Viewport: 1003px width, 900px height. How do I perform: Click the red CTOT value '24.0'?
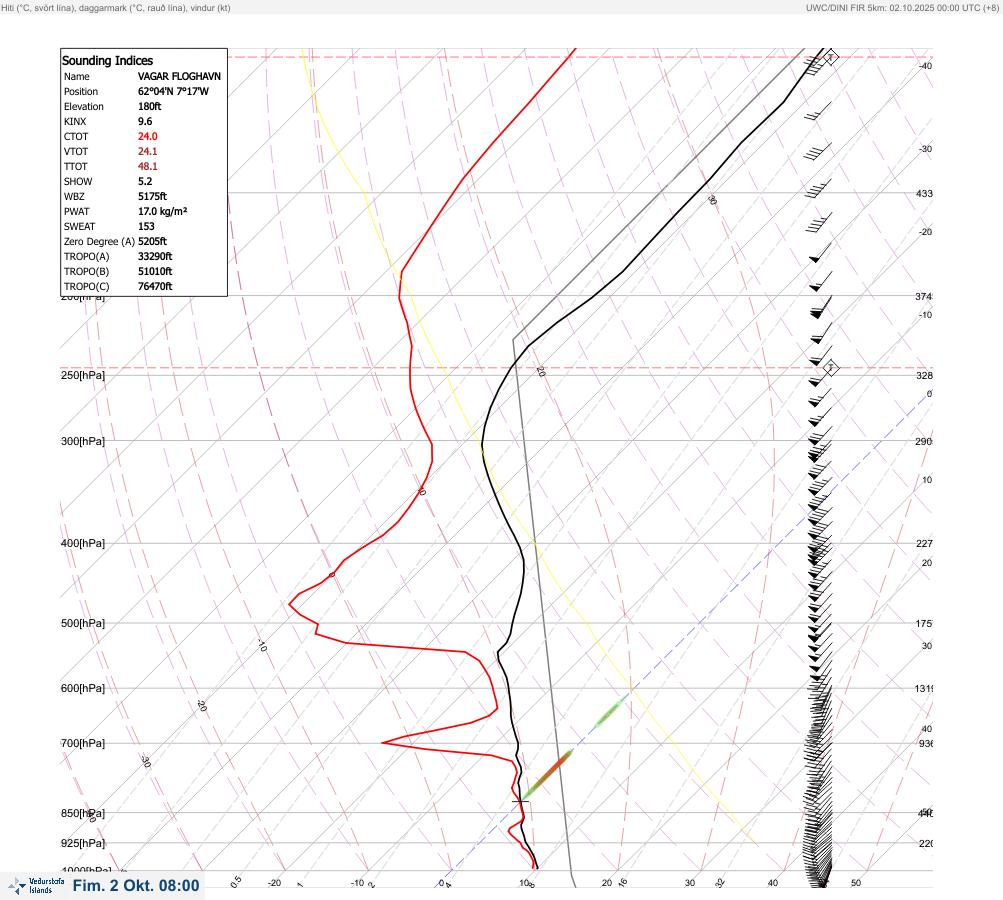(x=148, y=136)
